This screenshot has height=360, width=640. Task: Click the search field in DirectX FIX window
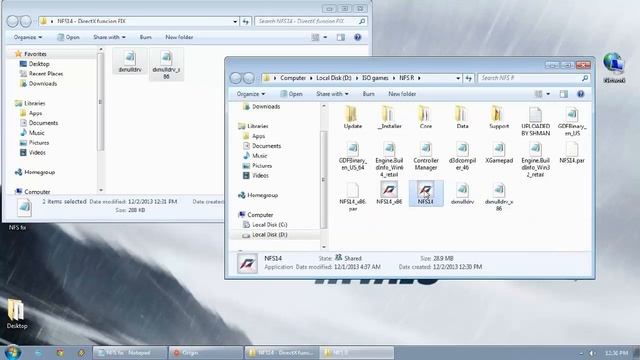point(311,21)
